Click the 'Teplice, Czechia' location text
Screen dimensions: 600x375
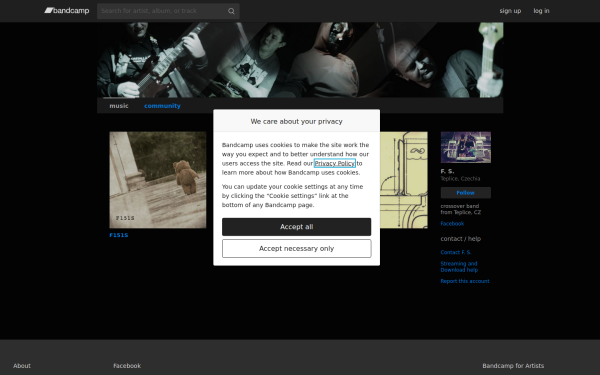pyautogui.click(x=460, y=179)
